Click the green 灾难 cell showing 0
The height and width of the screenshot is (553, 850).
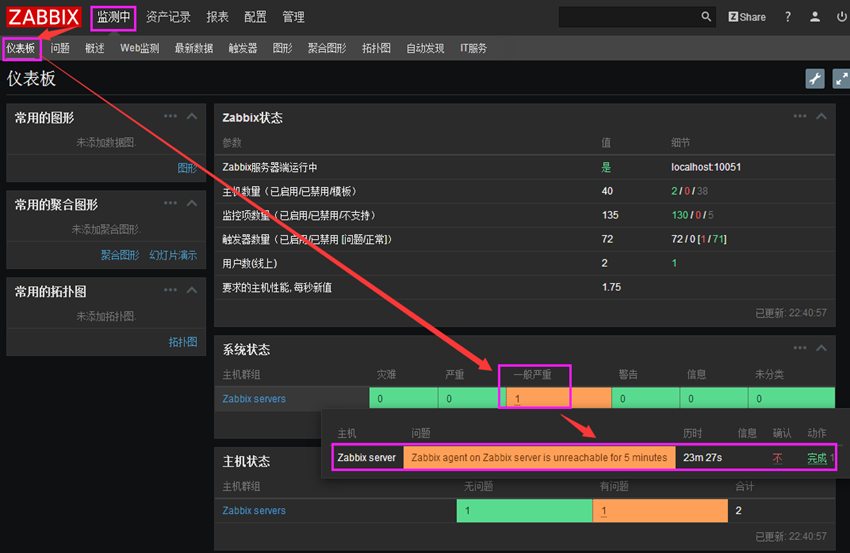[x=403, y=398]
